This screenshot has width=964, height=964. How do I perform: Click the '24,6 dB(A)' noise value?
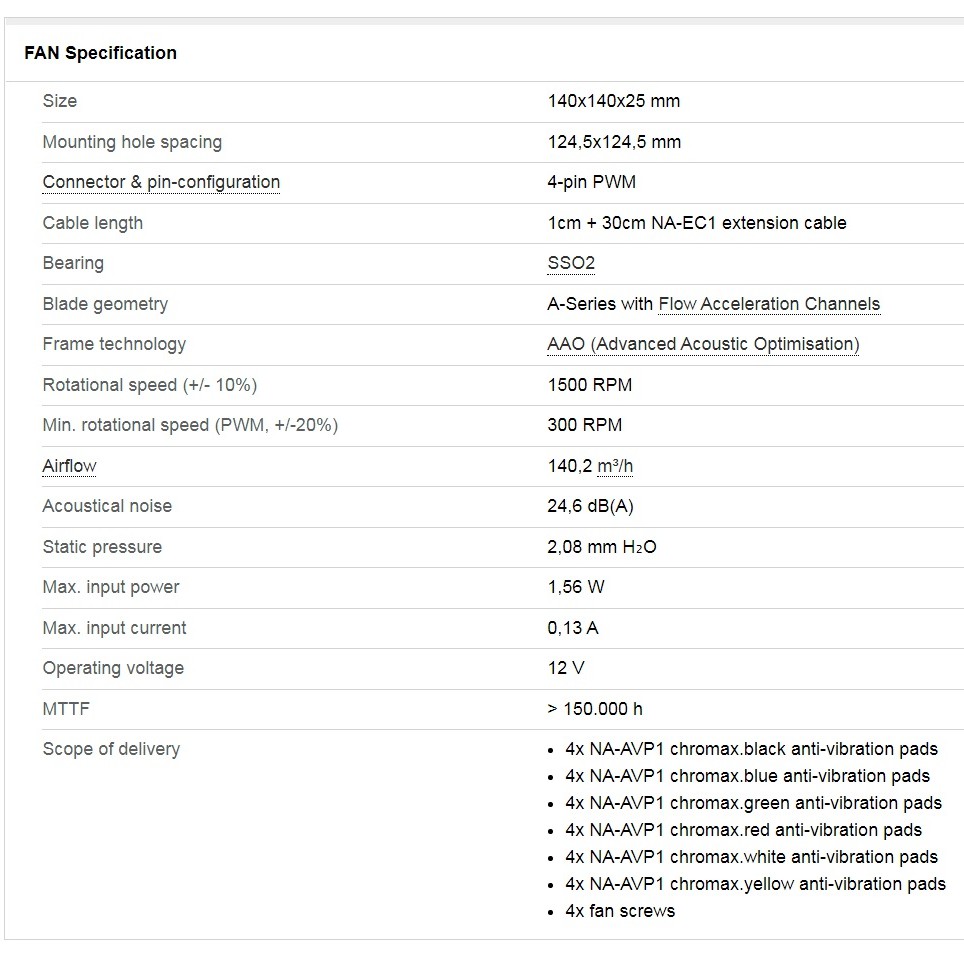click(590, 506)
